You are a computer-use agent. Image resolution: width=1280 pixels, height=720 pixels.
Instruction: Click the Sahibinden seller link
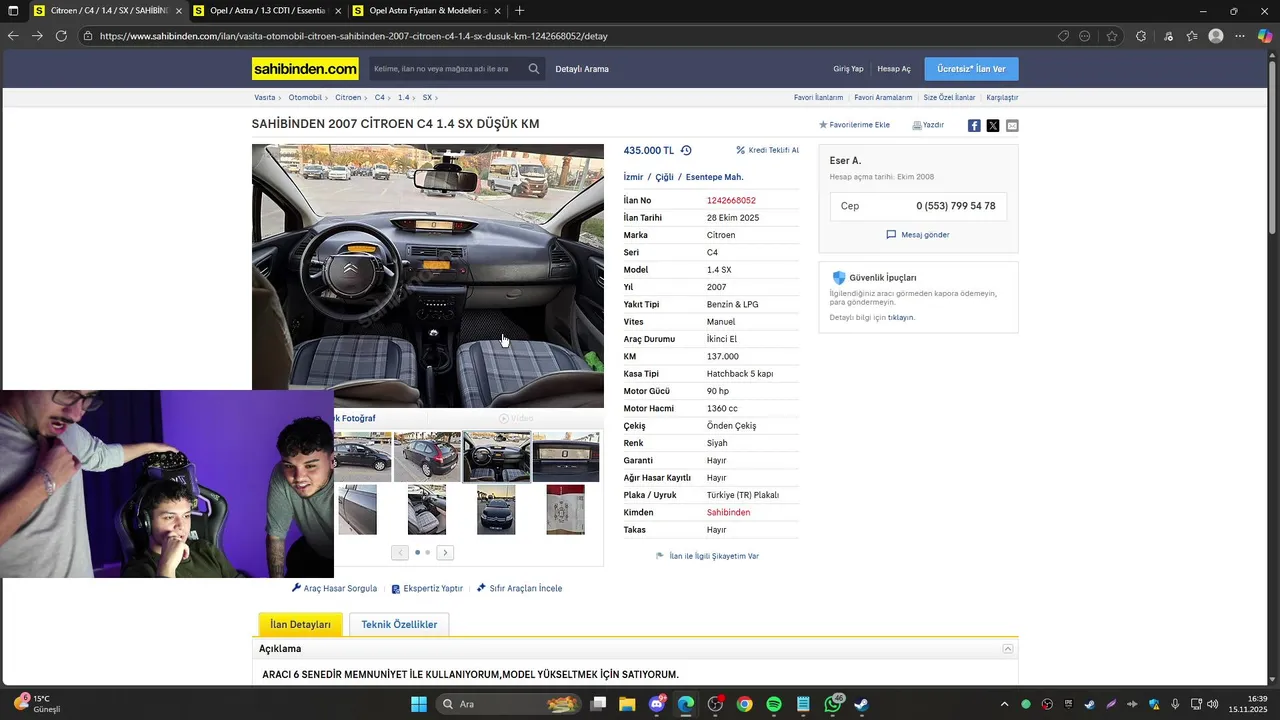728,512
